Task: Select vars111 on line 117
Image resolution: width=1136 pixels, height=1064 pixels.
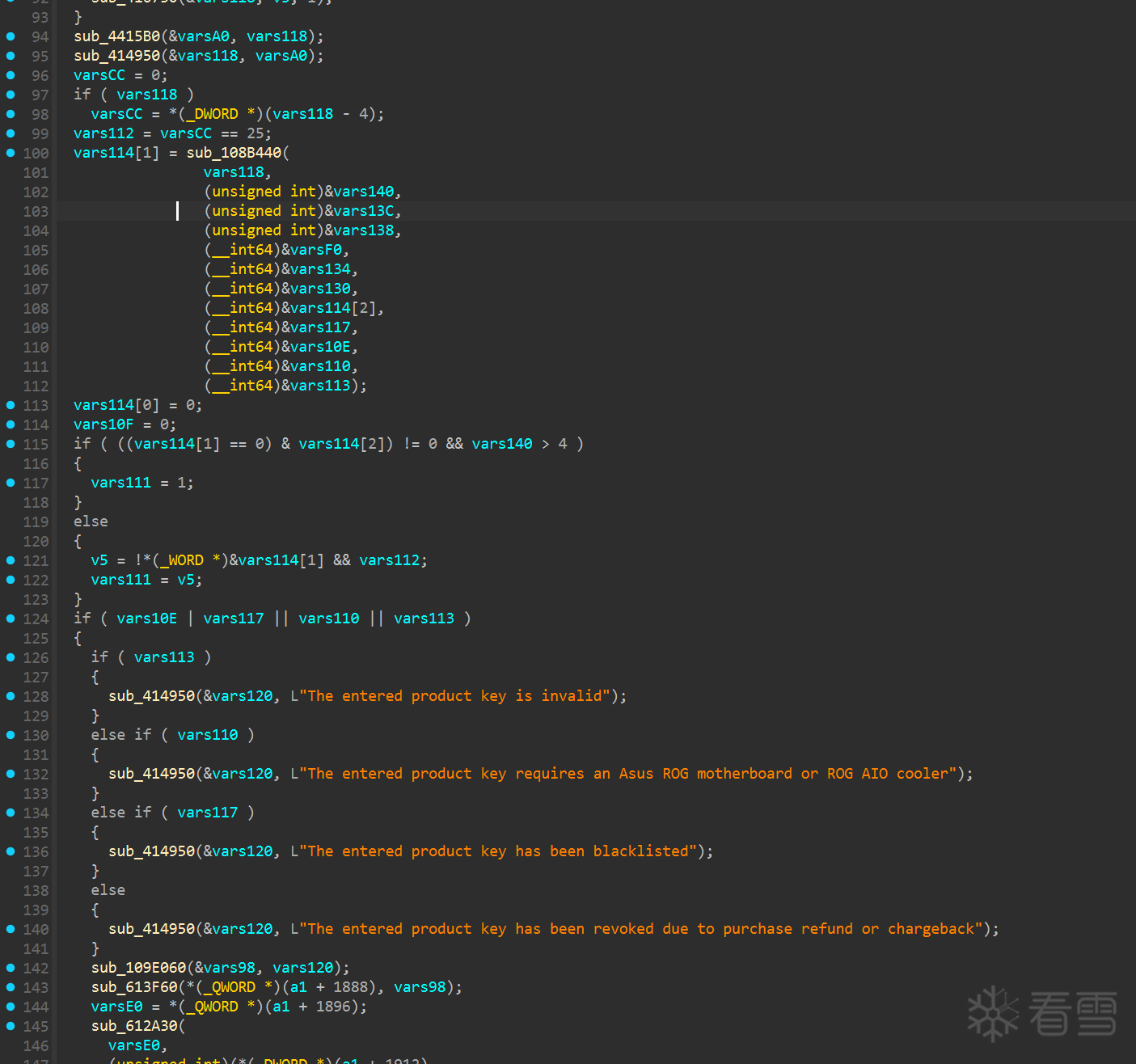Action: 121,483
